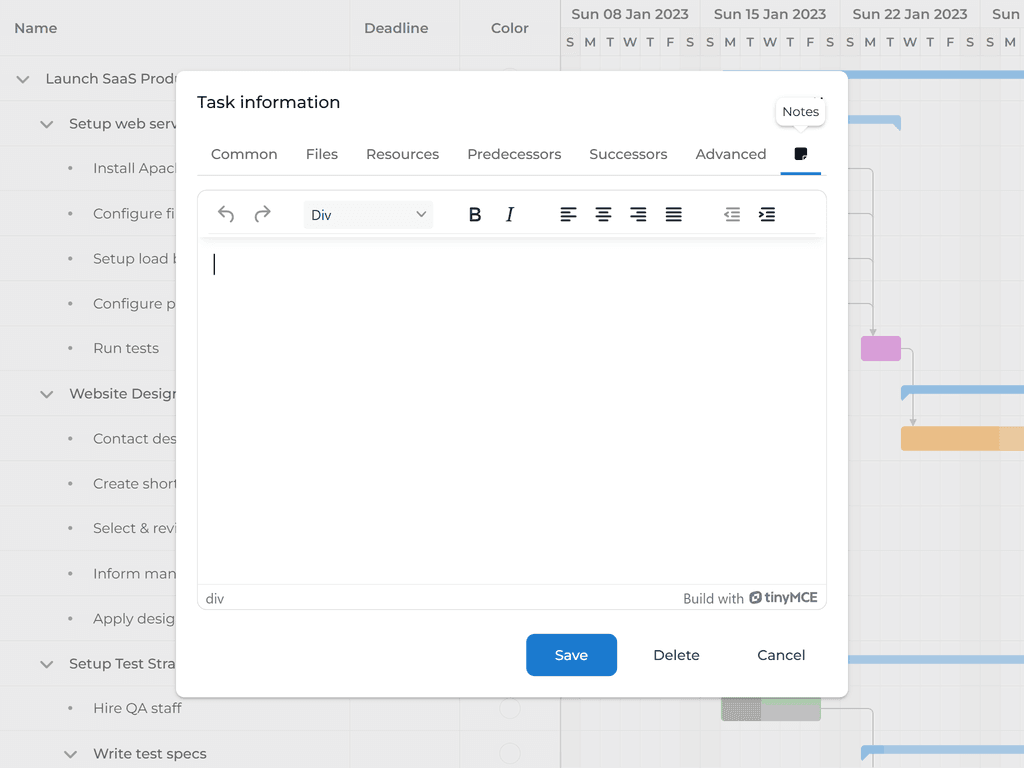Open the Notes tab using its bookmark icon

(800, 154)
